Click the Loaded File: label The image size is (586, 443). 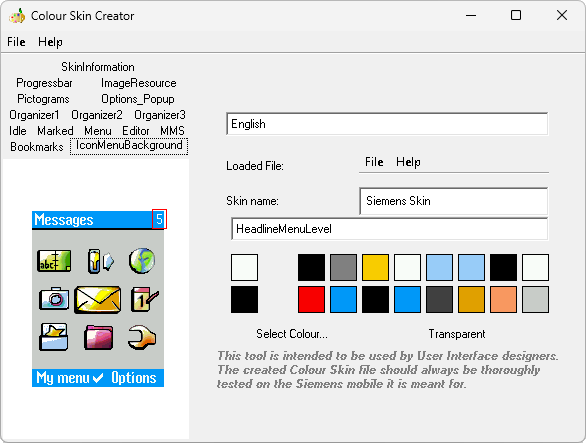pos(255,166)
